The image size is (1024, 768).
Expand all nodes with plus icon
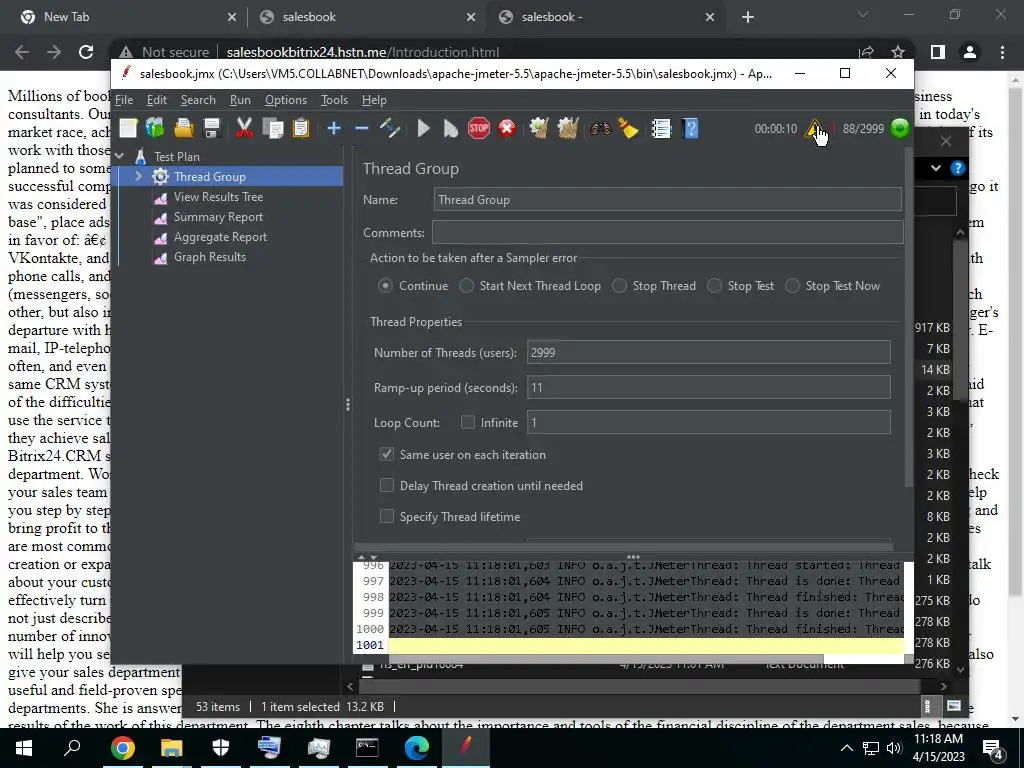coord(334,128)
